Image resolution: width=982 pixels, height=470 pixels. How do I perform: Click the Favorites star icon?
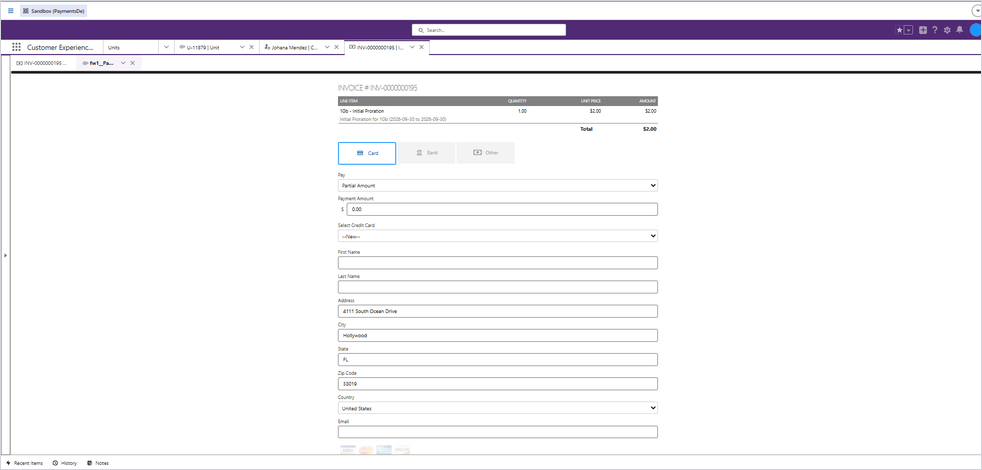(x=899, y=30)
